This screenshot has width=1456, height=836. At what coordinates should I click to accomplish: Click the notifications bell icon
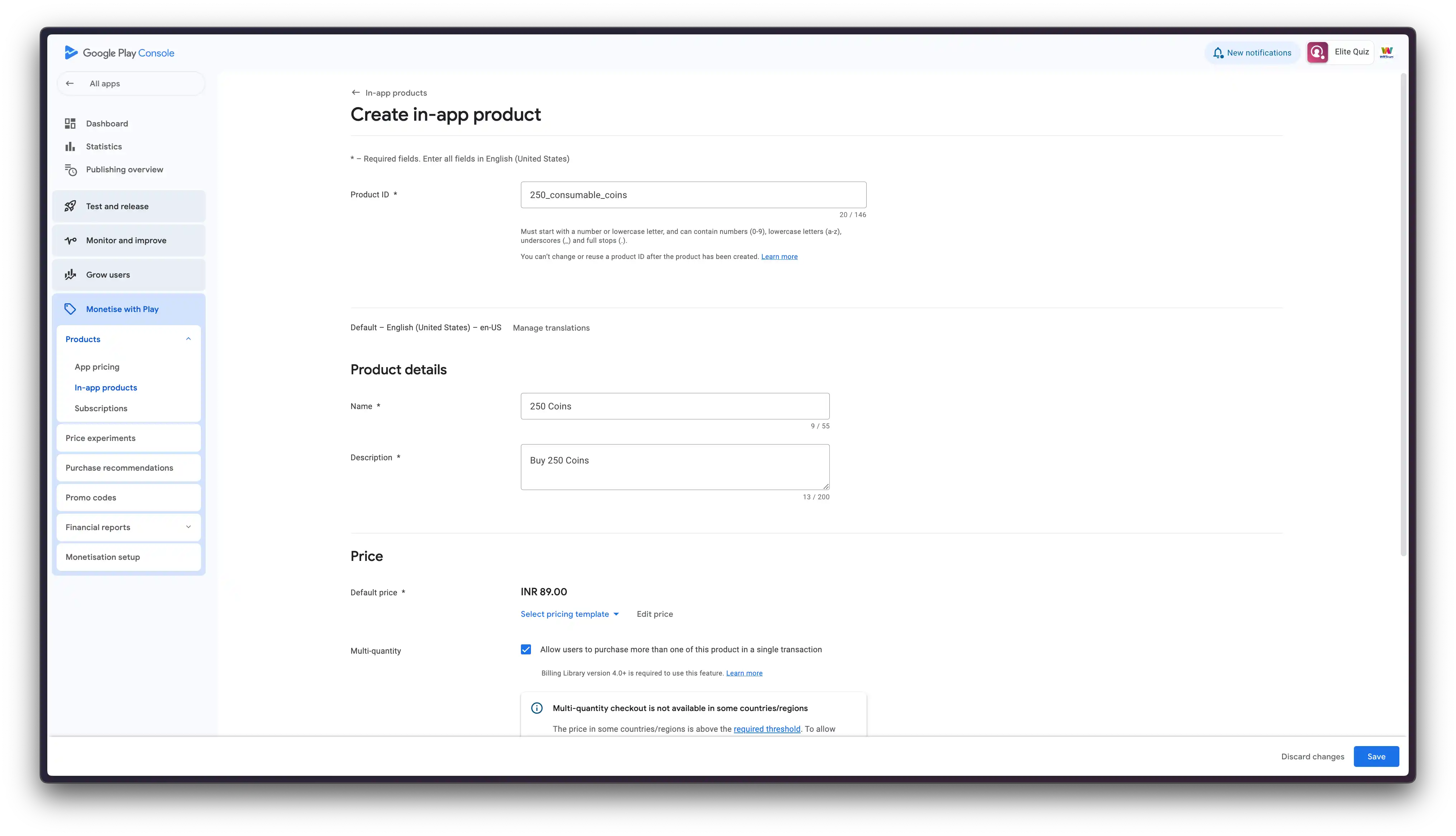pyautogui.click(x=1218, y=53)
